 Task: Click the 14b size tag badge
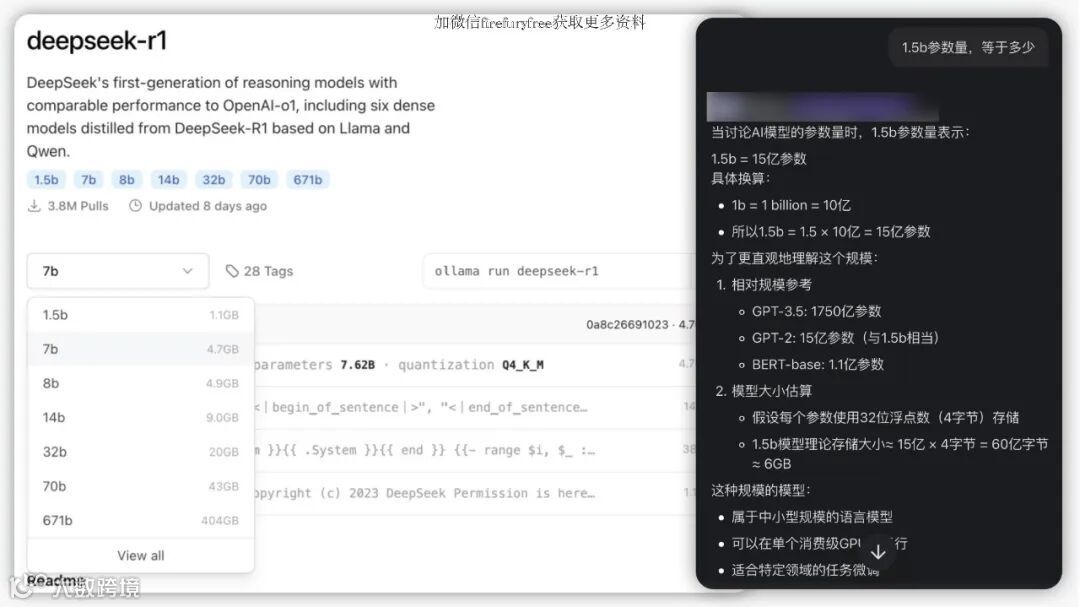click(168, 180)
